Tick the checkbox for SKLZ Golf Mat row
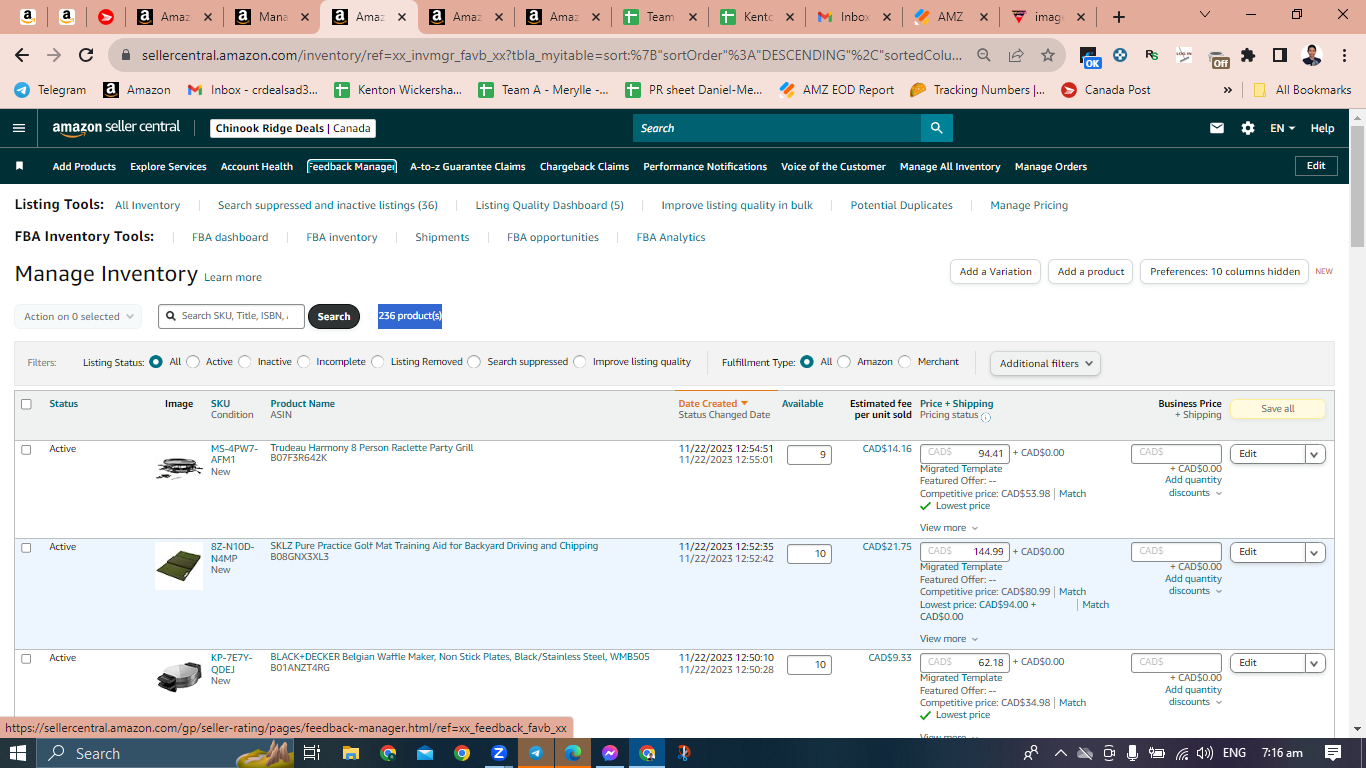Viewport: 1366px width, 768px height. (26, 547)
